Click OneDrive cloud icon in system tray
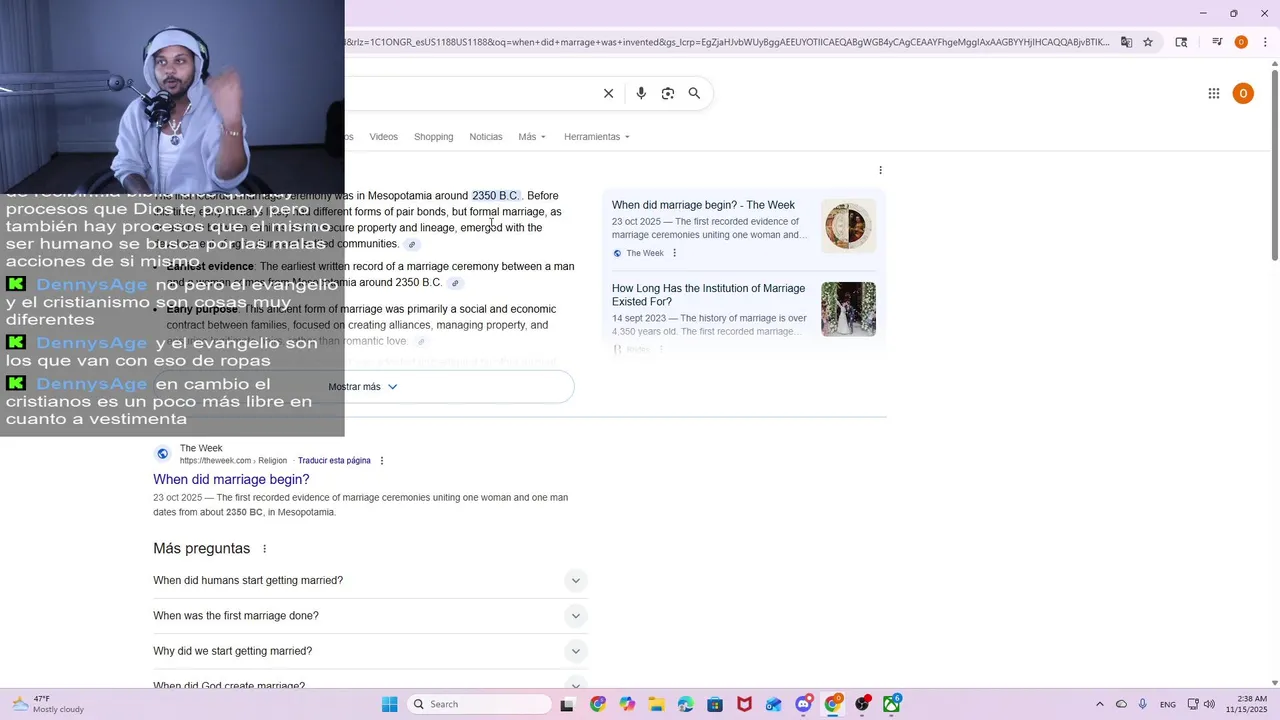 point(1121,704)
